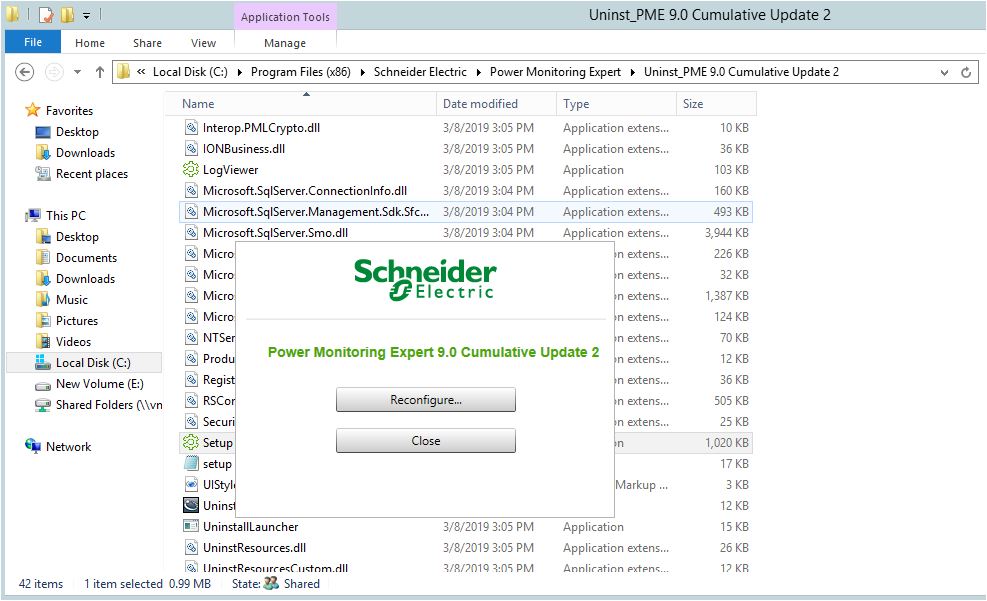Open the View ribbon tab

pos(203,43)
